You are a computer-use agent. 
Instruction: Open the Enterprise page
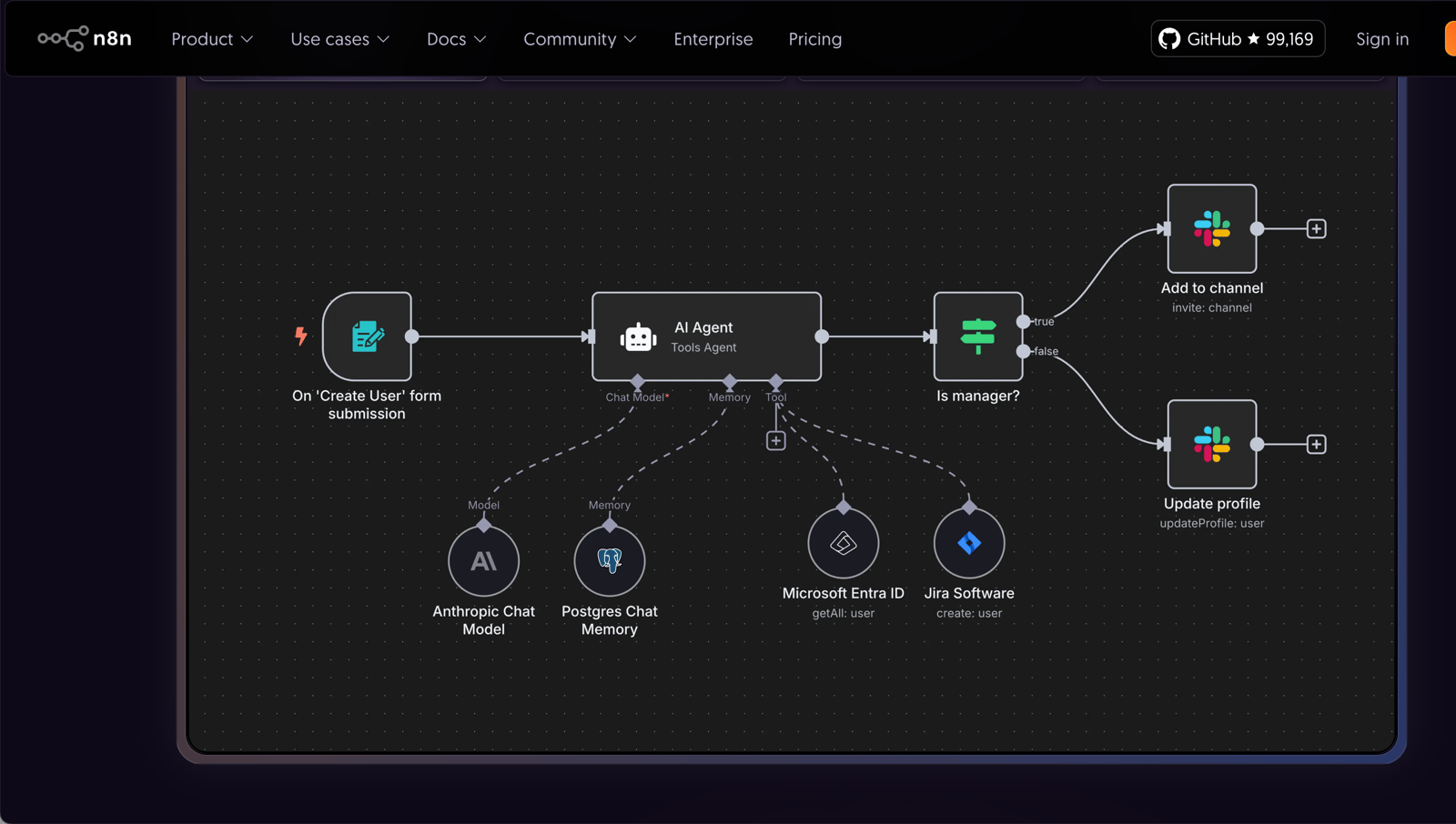click(713, 39)
